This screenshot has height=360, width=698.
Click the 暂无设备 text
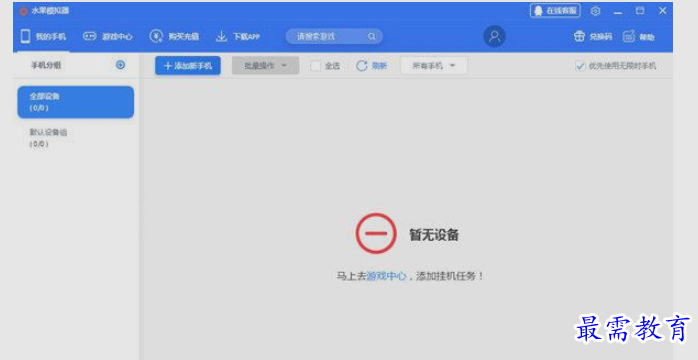(x=434, y=235)
